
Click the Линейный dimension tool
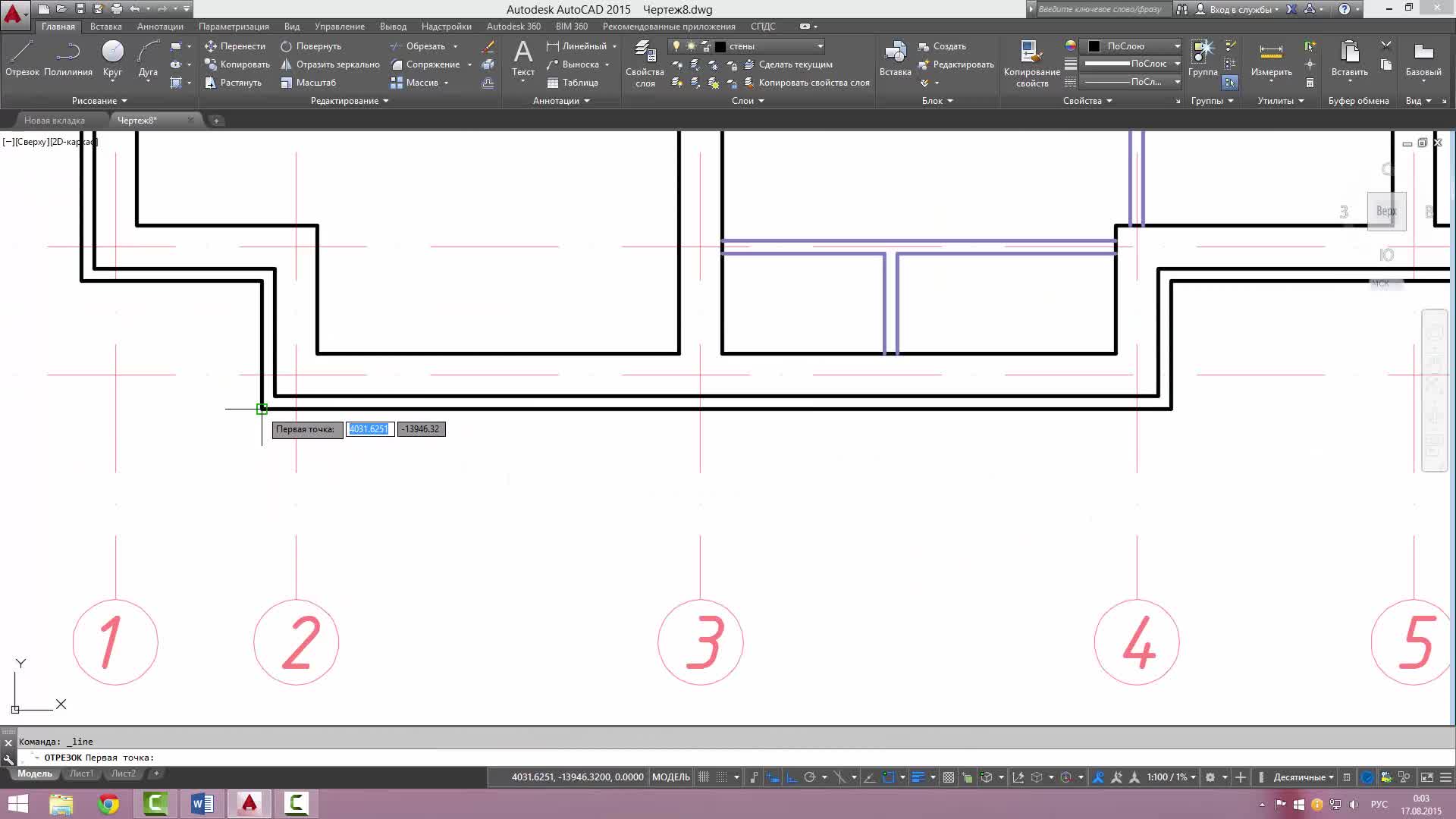[x=577, y=46]
